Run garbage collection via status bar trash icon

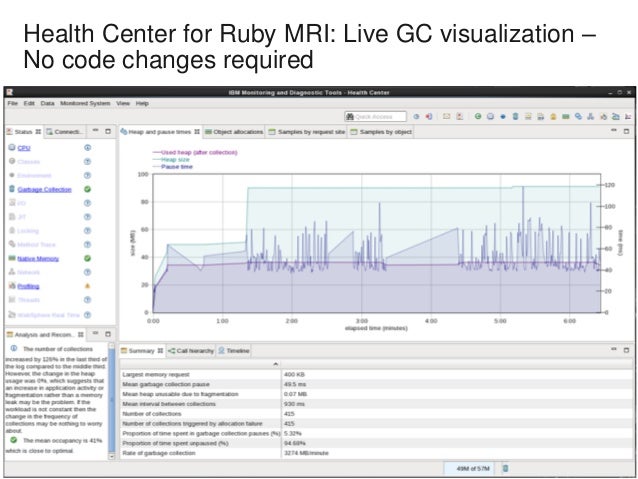(x=505, y=468)
